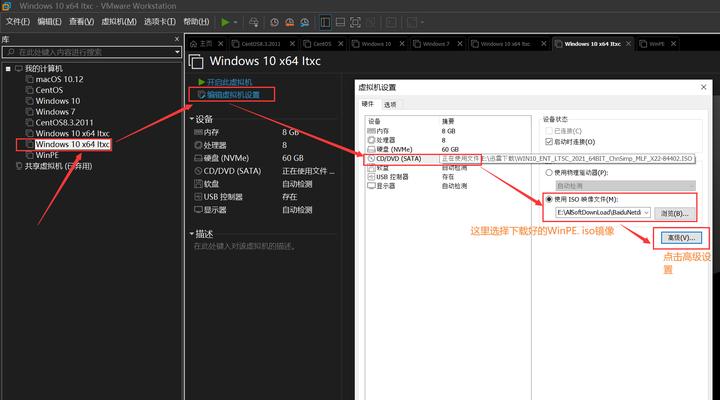Select 使用 ISO 映像文件(M) radio button
720x400 pixels.
(549, 199)
